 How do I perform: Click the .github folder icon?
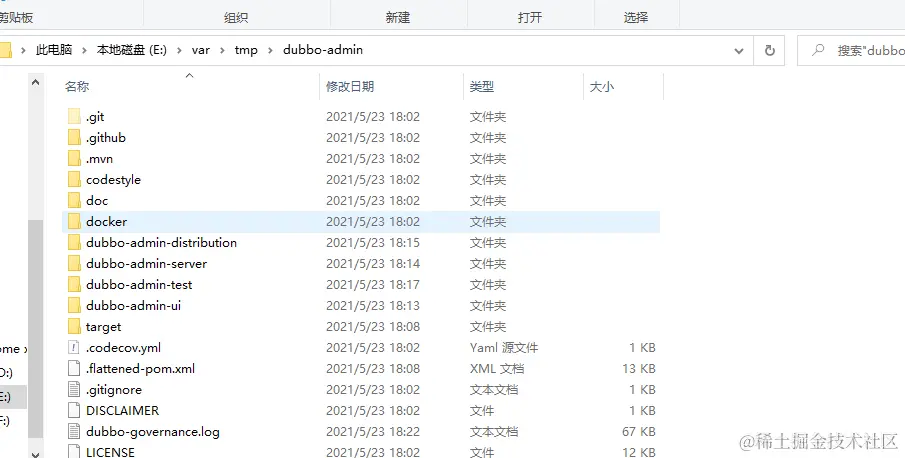click(x=74, y=137)
